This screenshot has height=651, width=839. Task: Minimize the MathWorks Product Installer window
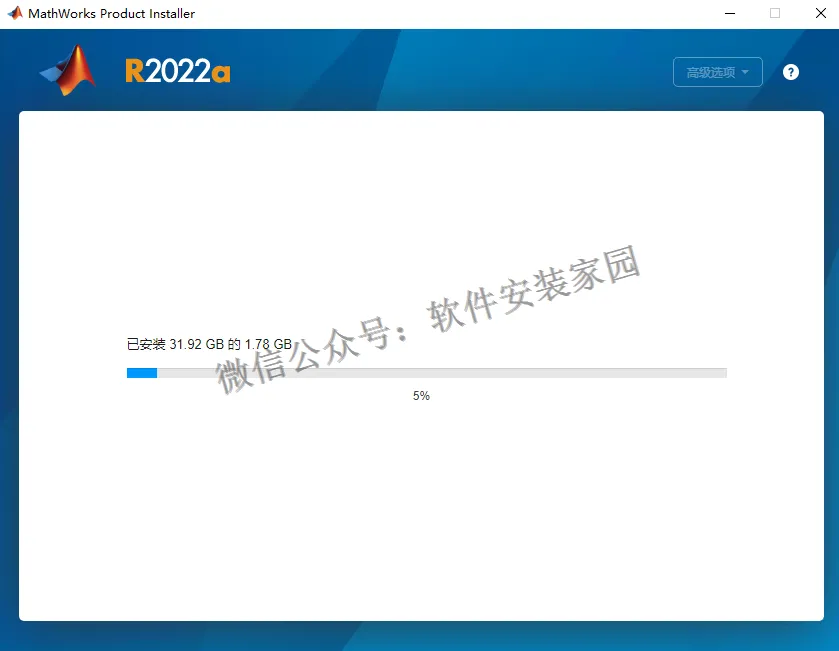(x=730, y=13)
